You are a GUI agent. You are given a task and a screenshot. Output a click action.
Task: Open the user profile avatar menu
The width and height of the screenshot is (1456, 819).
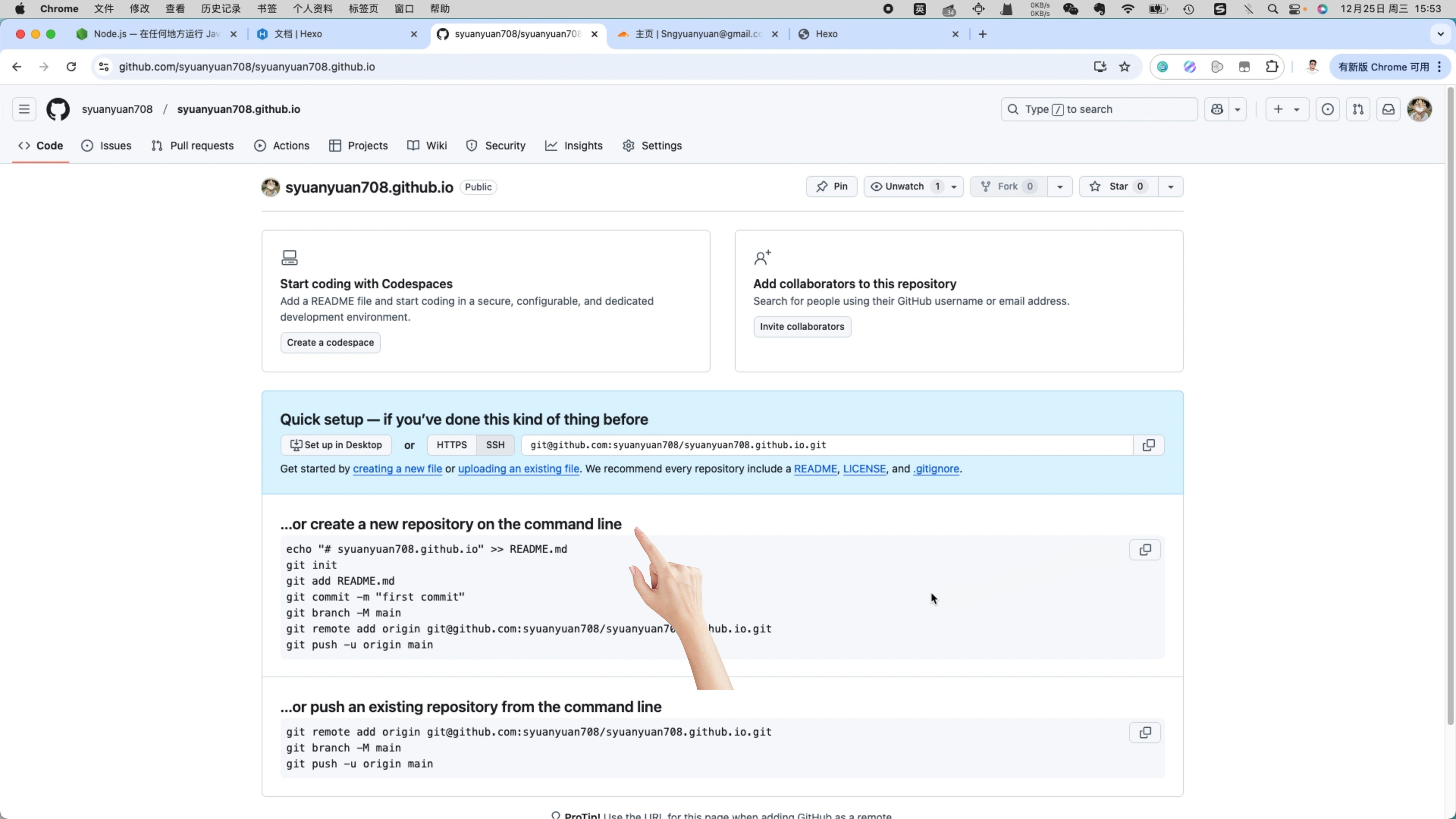click(x=1419, y=109)
